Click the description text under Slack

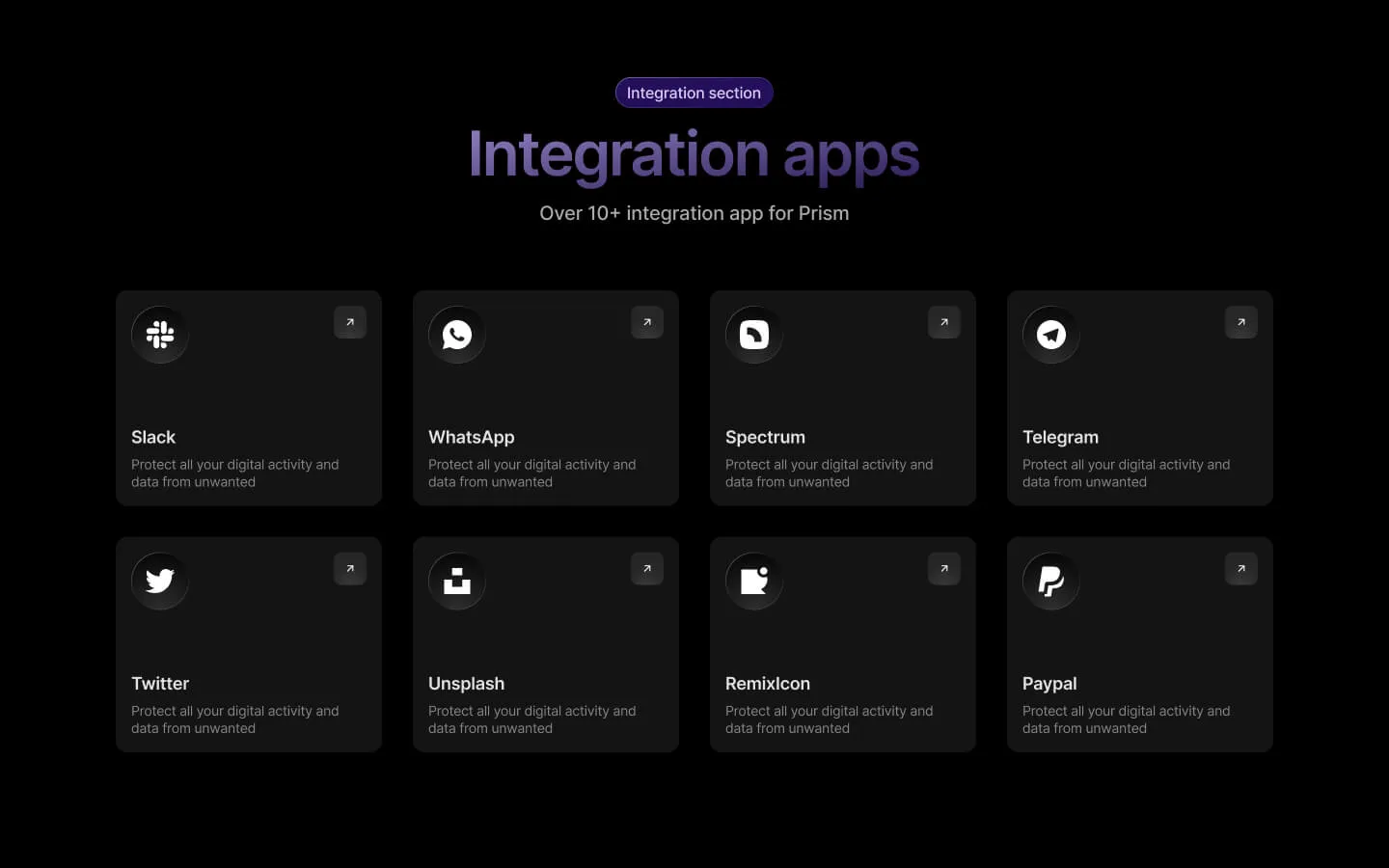235,473
